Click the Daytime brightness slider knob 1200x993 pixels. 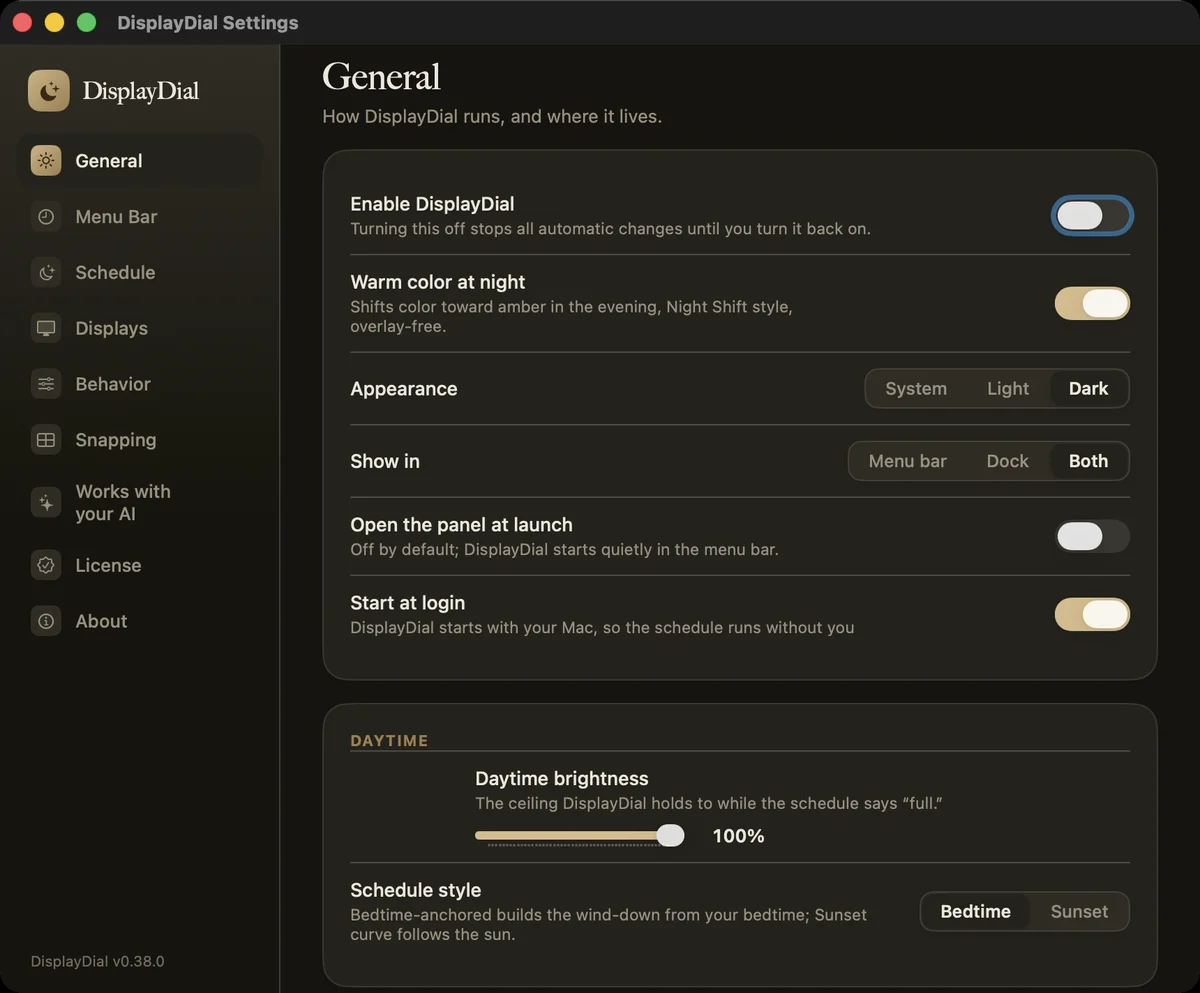[671, 835]
